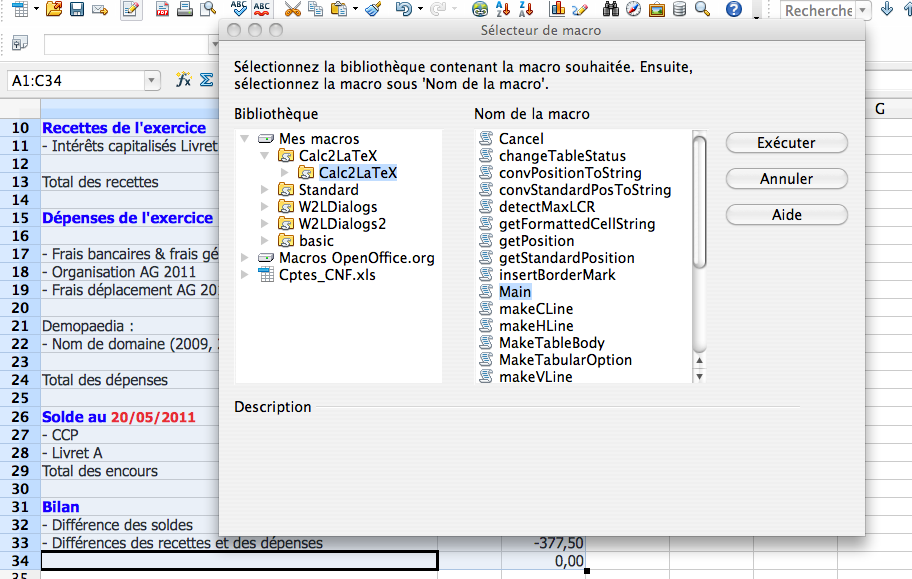Expand the Cptes_CNF.xls tree node
Screen dimensions: 912x579
246,275
